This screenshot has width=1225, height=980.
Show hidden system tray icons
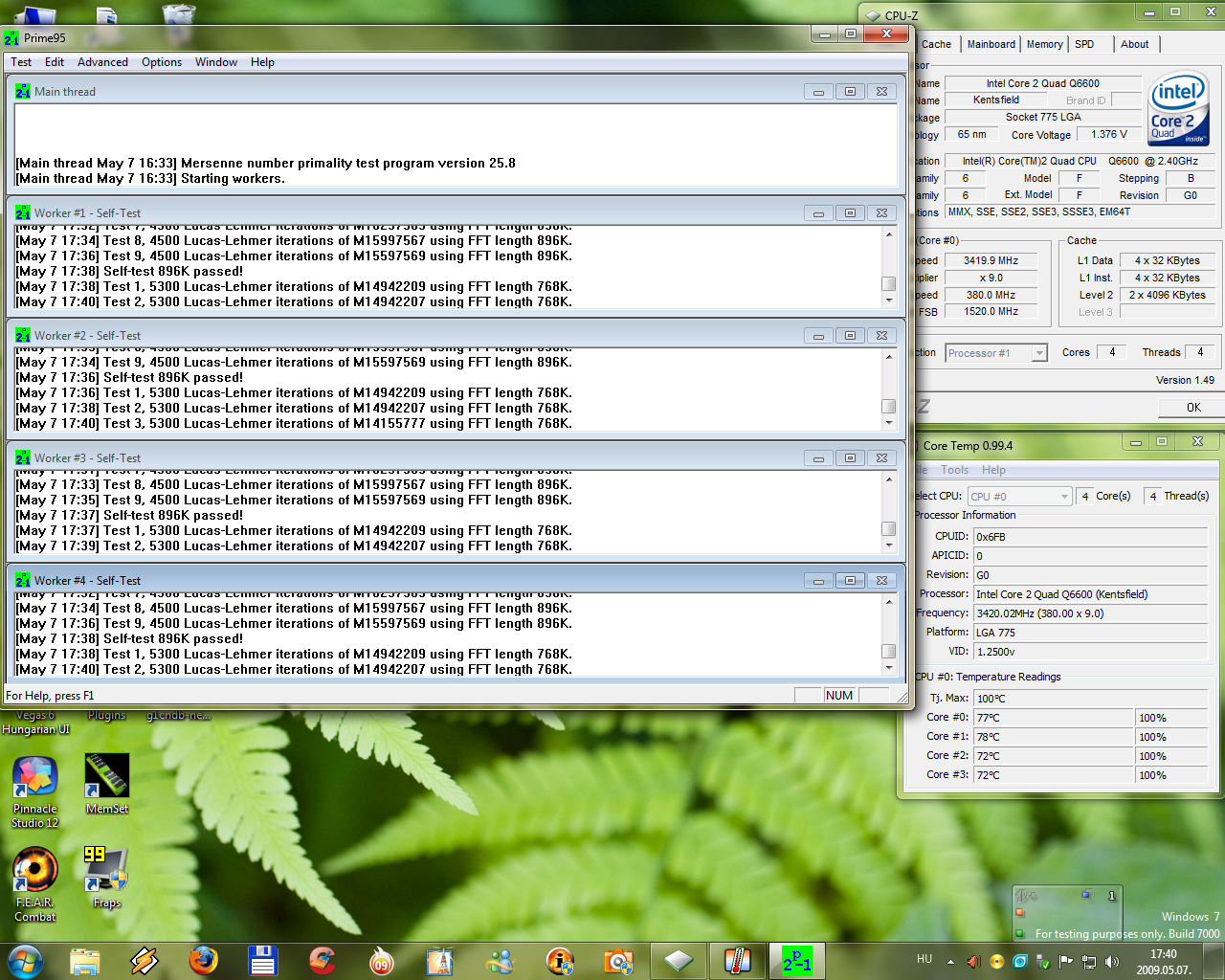[950, 962]
